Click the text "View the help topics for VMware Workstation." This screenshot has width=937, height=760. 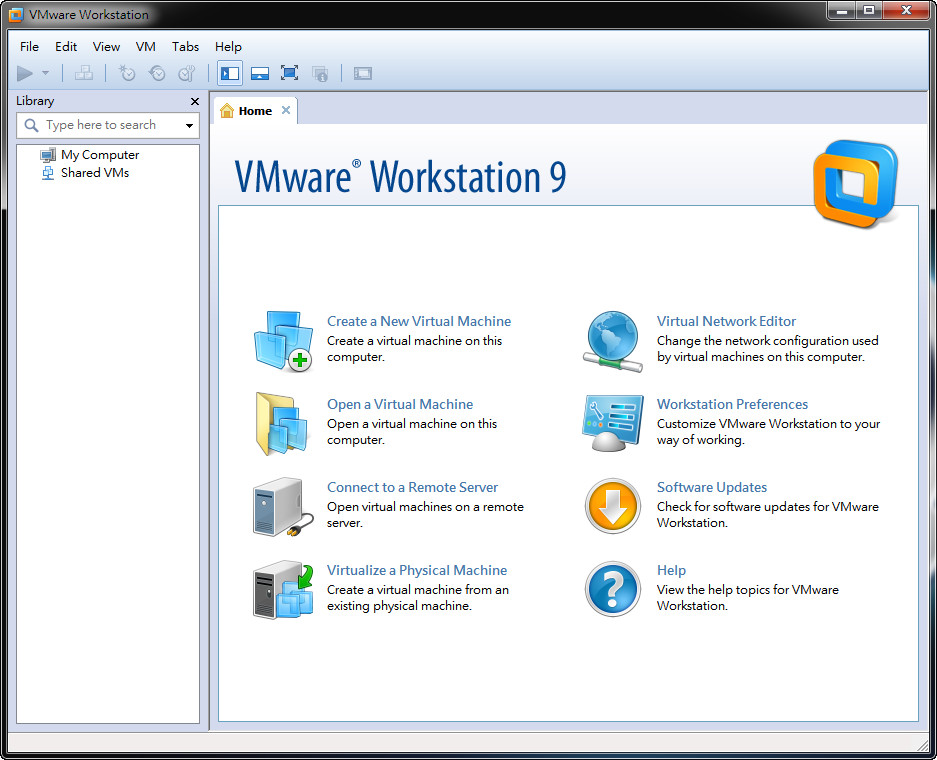[748, 598]
